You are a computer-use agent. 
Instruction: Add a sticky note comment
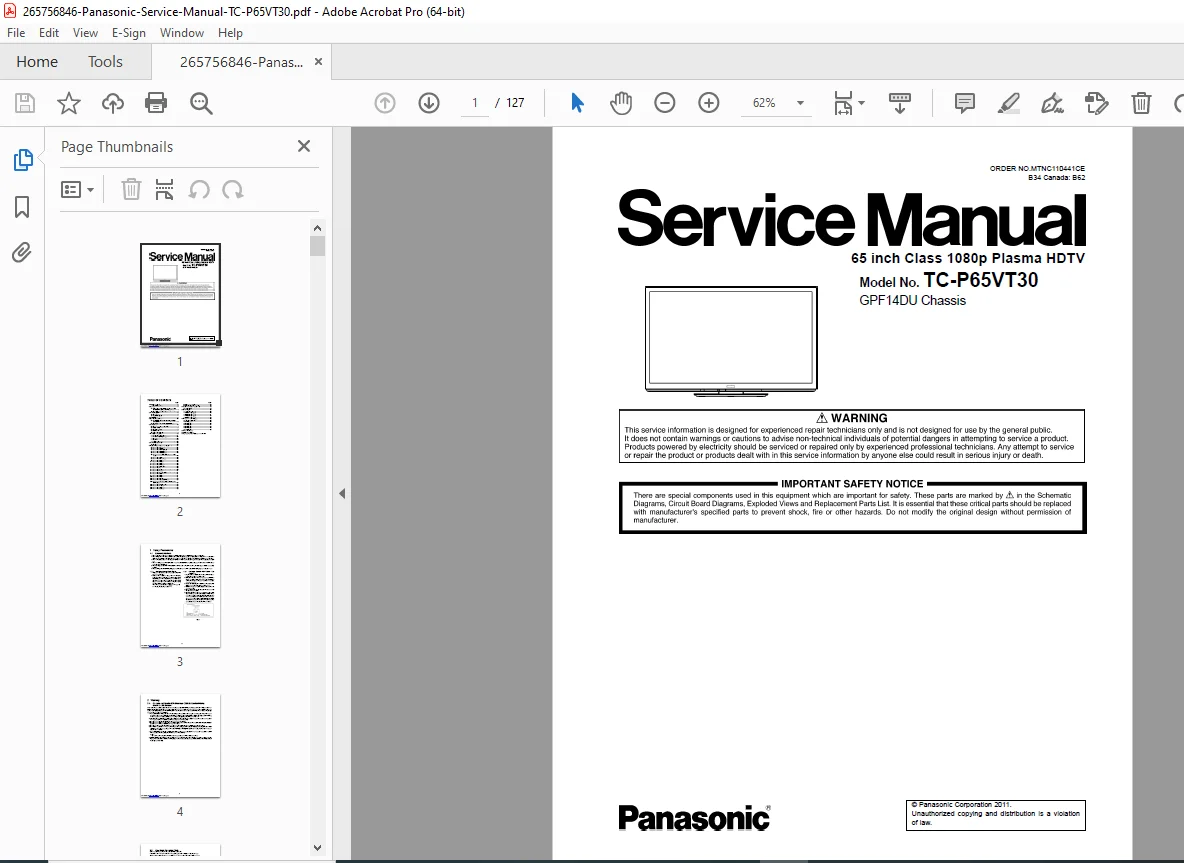pyautogui.click(x=964, y=103)
